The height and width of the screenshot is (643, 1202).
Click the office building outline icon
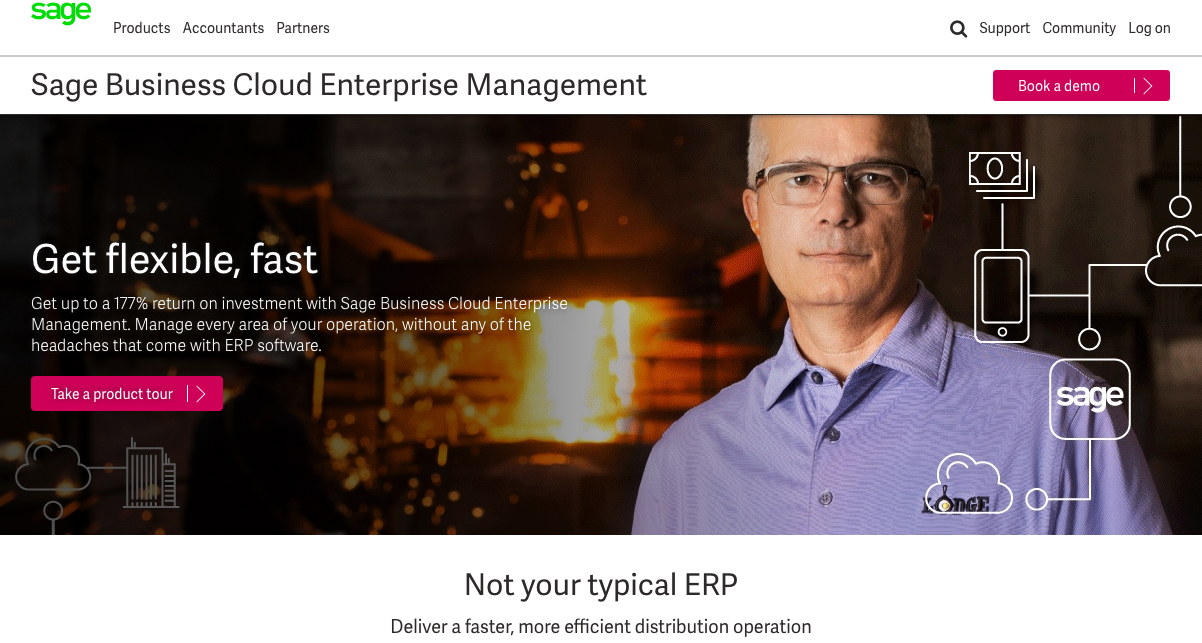pyautogui.click(x=151, y=473)
